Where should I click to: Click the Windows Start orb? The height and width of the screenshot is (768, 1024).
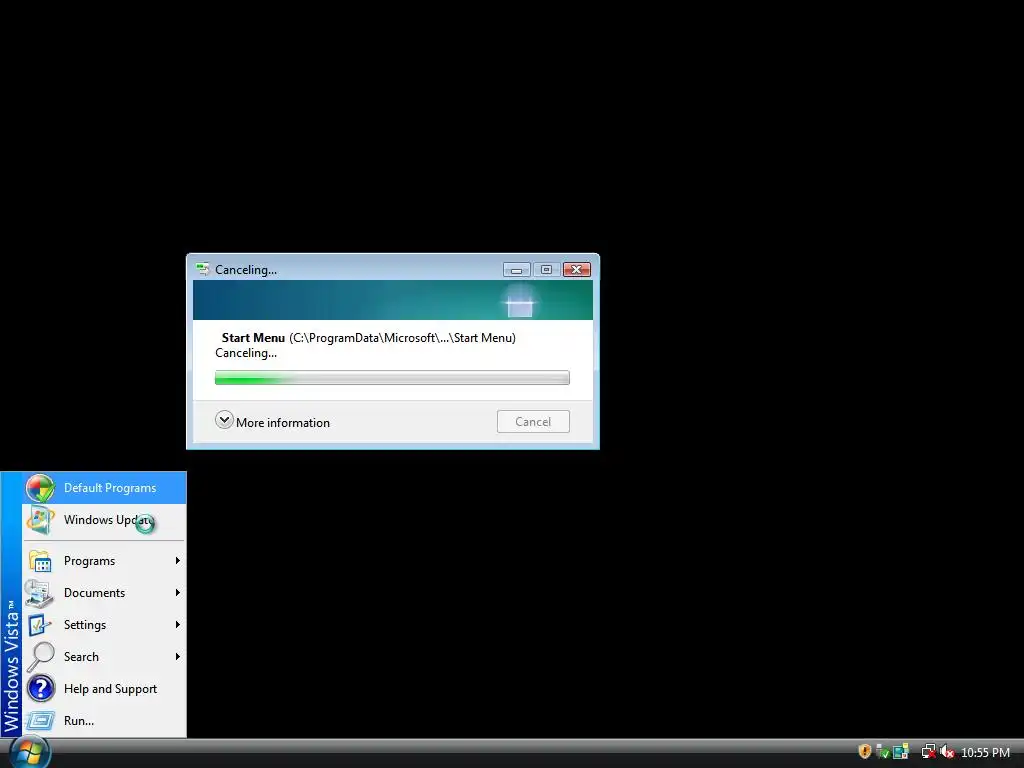pos(29,752)
